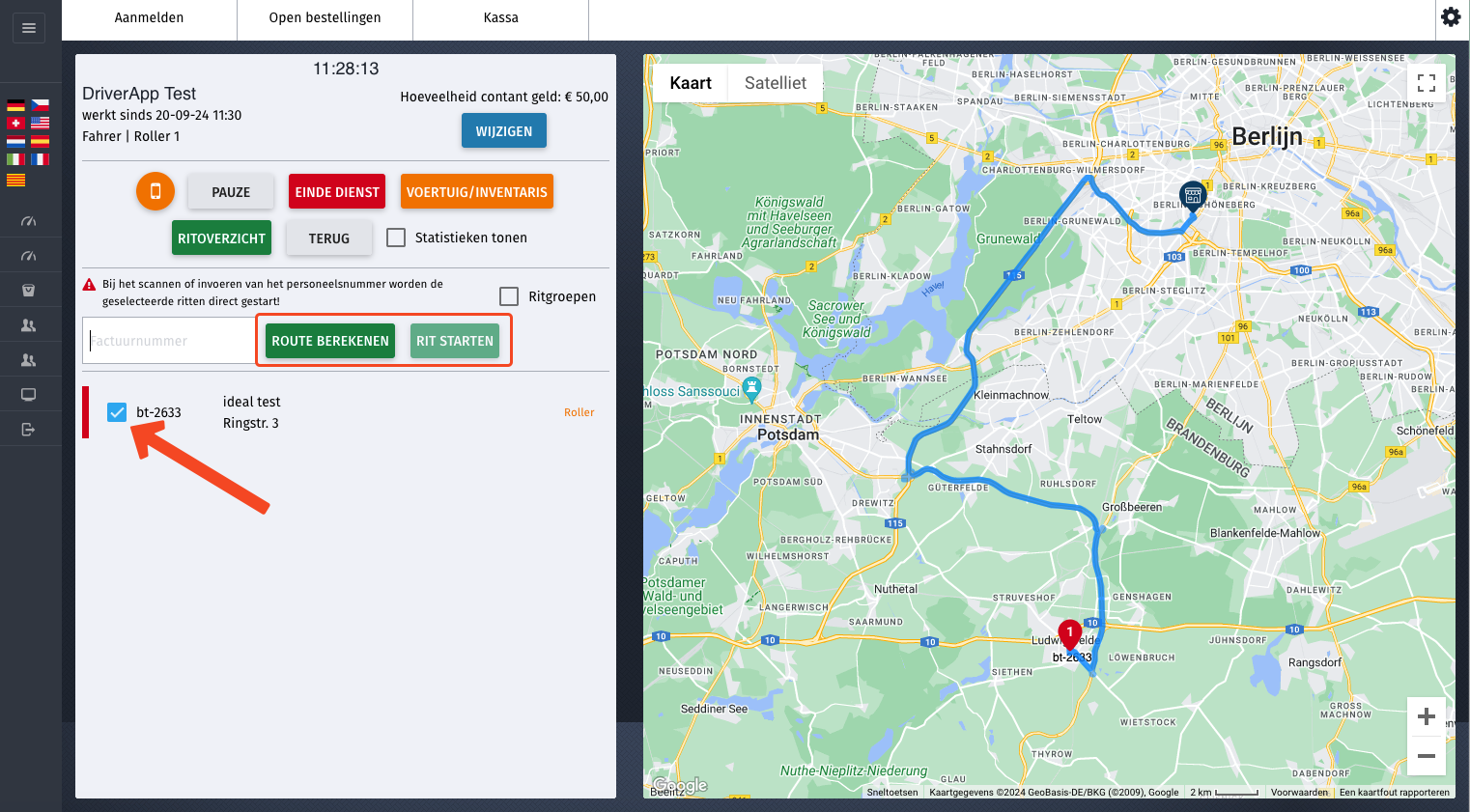This screenshot has height=812, width=1470.
Task: Open the shopping basket sidebar icon
Action: pyautogui.click(x=29, y=291)
